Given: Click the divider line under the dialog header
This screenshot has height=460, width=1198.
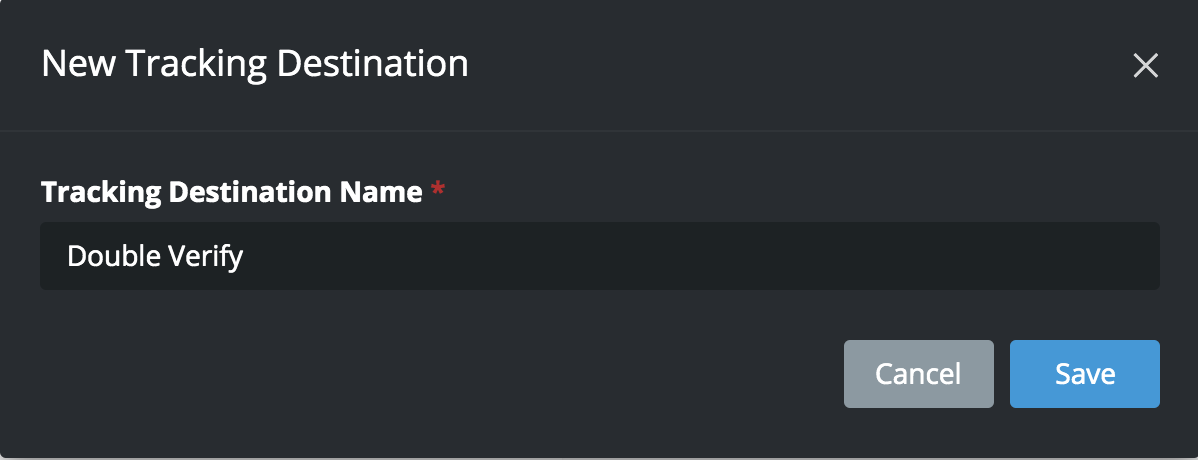Looking at the screenshot, I should [599, 130].
